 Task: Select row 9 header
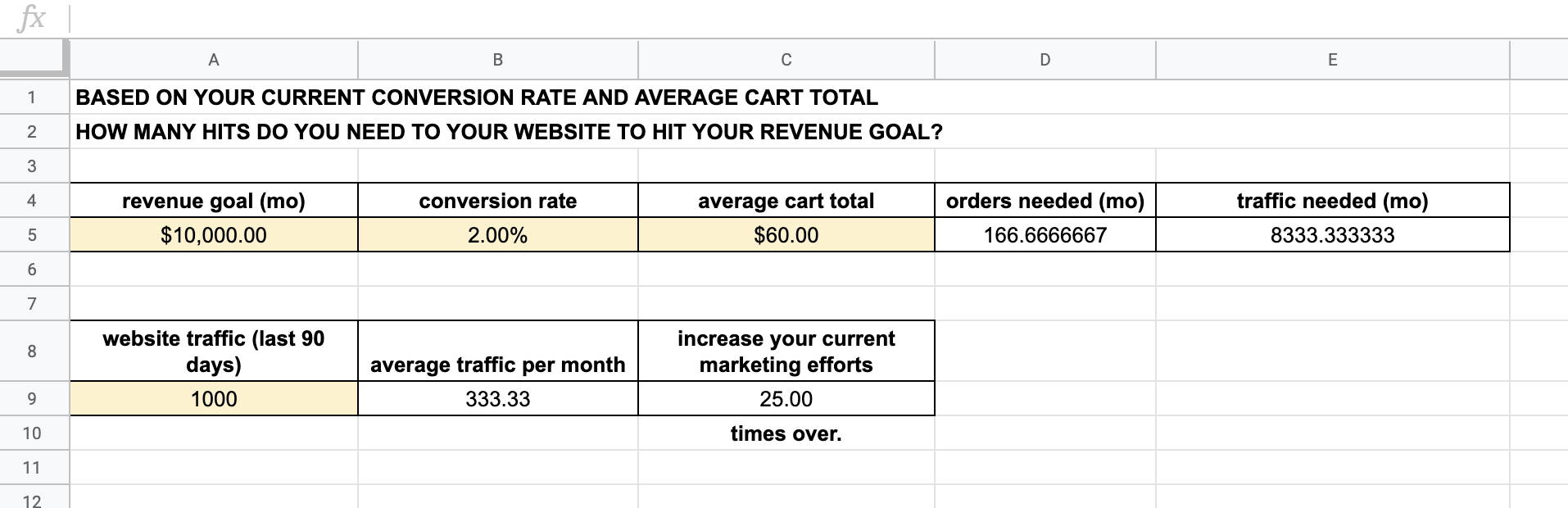pos(32,399)
